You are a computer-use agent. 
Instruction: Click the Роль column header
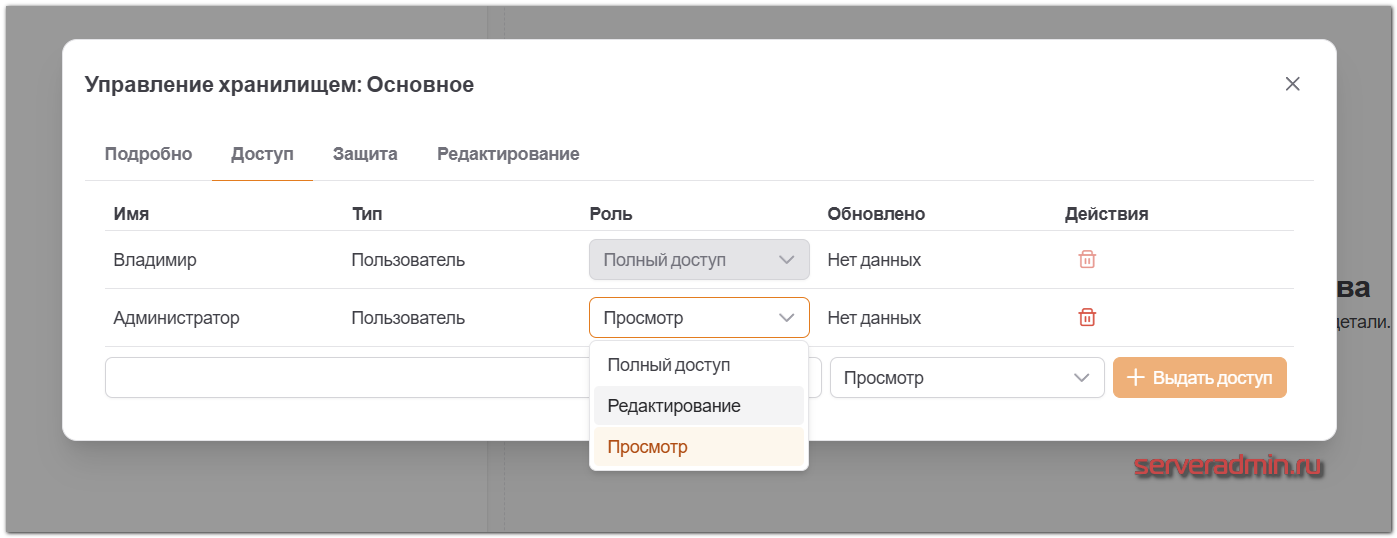pyautogui.click(x=611, y=214)
